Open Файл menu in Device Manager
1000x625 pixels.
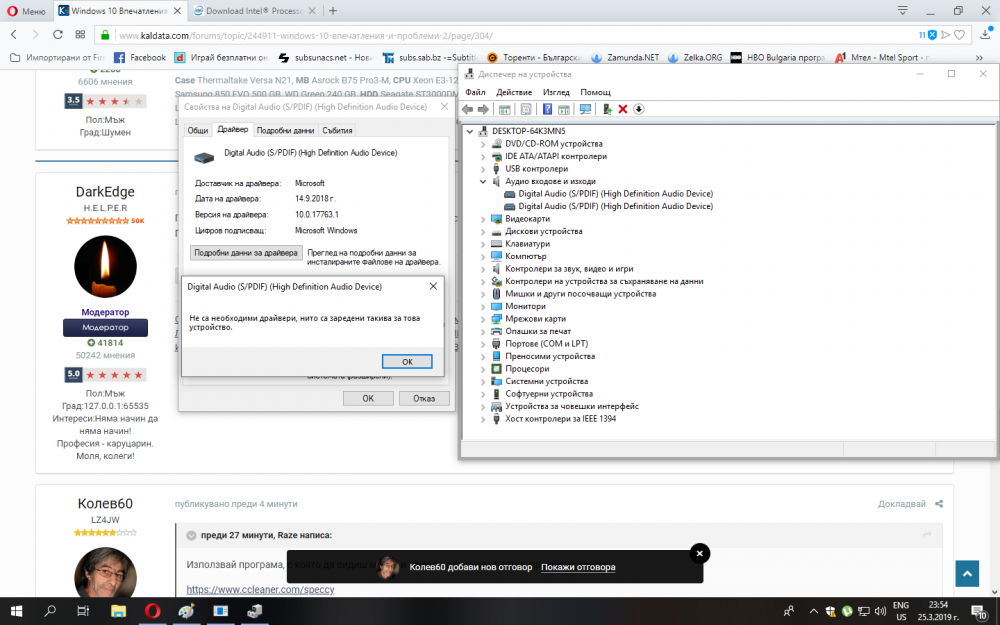tap(475, 92)
